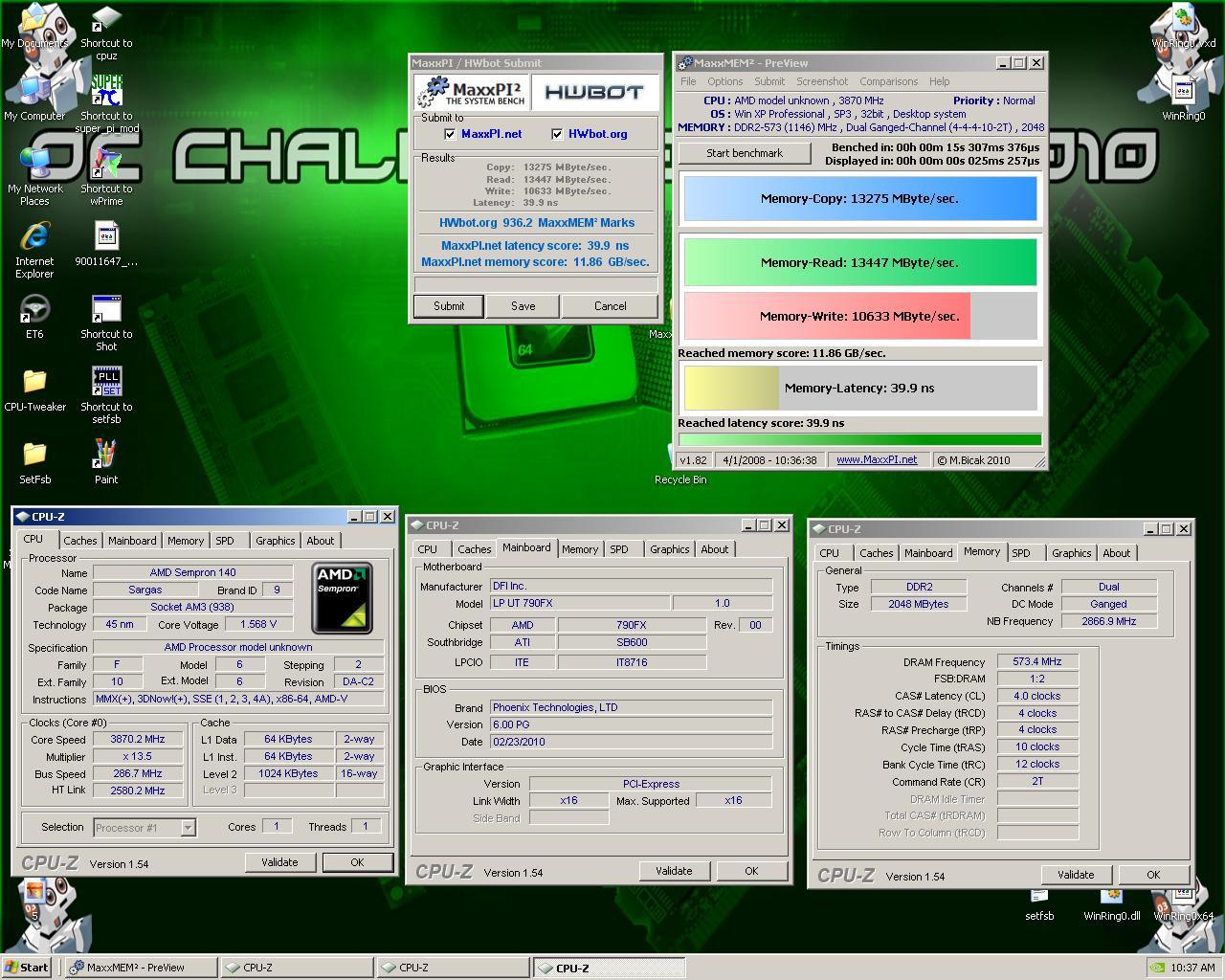Switch to Graphics tab in middle CPU-Z
Image resolution: width=1225 pixels, height=980 pixels.
(x=669, y=549)
